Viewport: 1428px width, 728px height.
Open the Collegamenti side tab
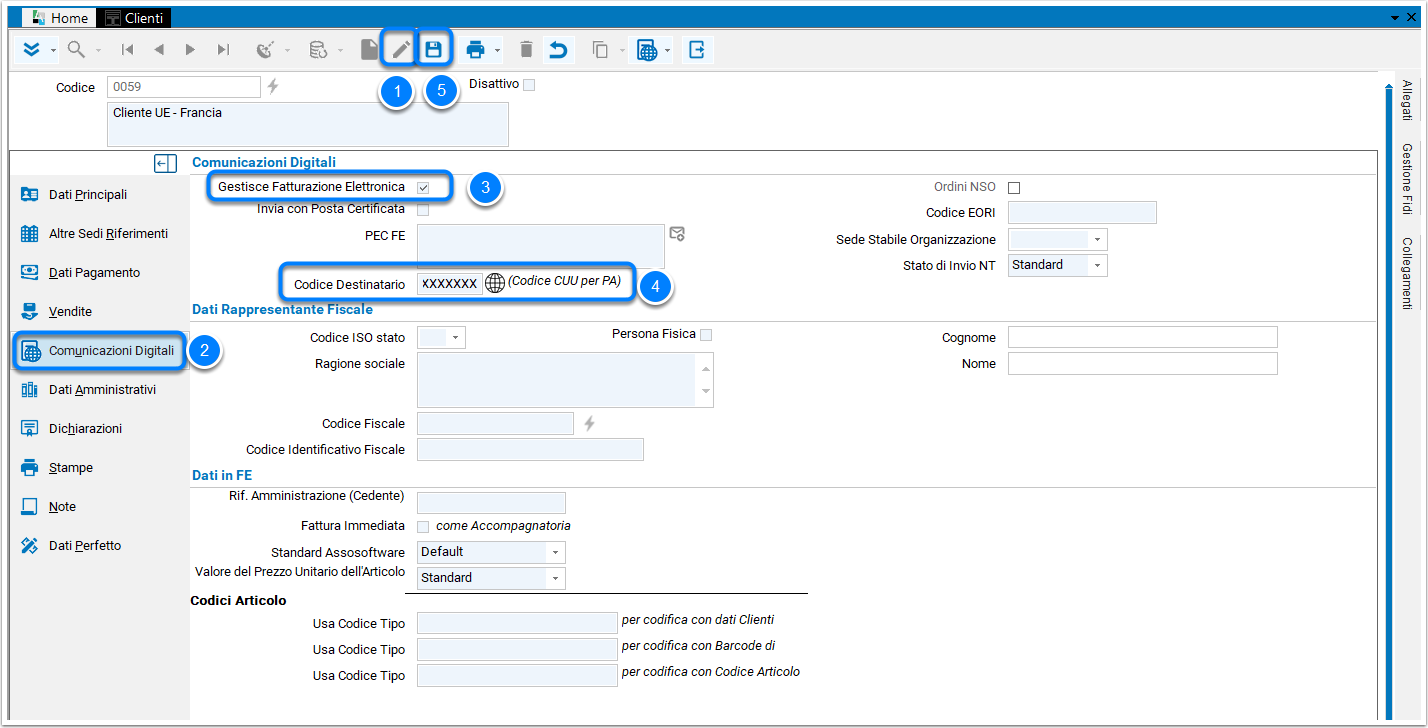1407,273
